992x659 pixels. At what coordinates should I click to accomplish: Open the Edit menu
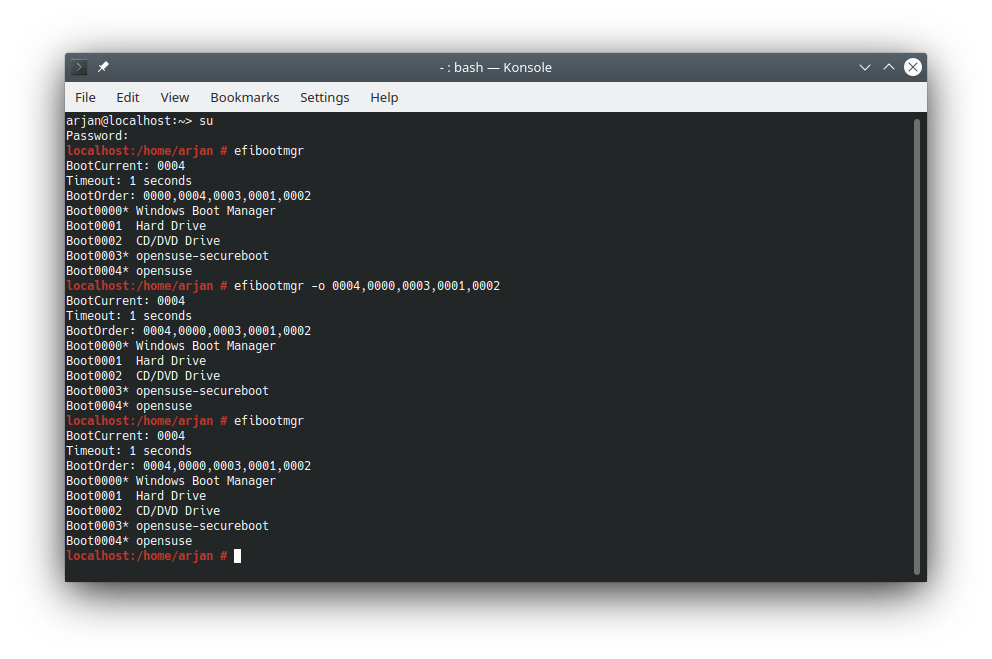127,97
